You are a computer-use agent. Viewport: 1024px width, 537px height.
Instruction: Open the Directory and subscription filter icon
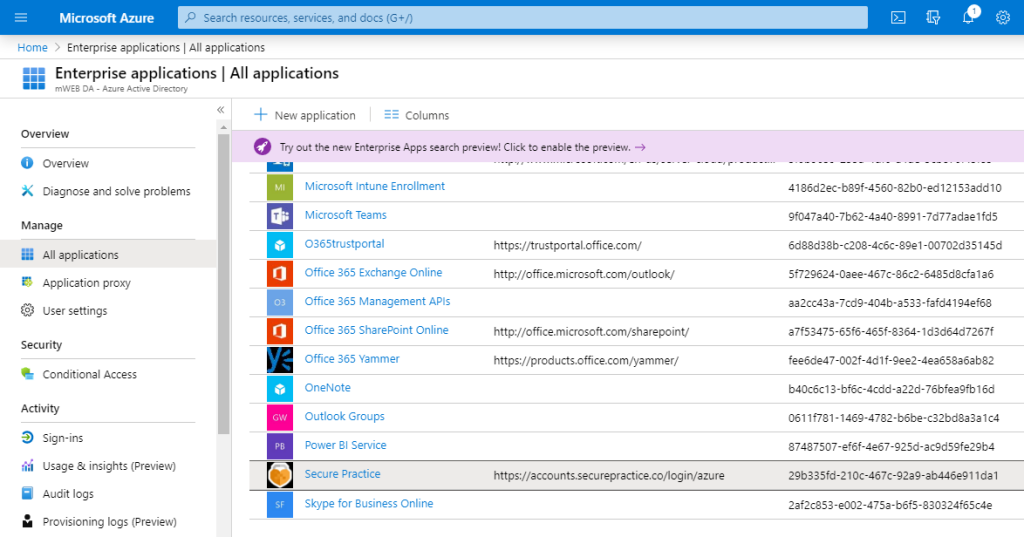pos(934,18)
